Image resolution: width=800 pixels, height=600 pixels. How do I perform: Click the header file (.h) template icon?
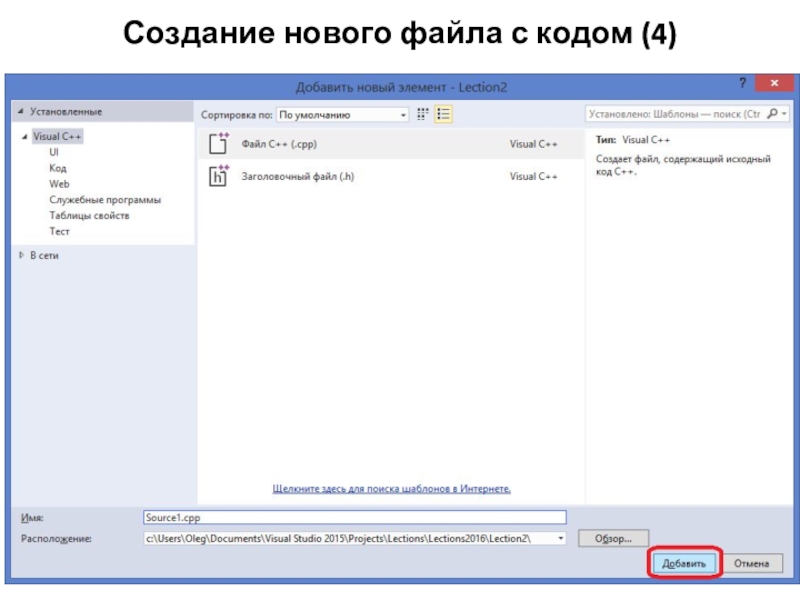tap(219, 176)
